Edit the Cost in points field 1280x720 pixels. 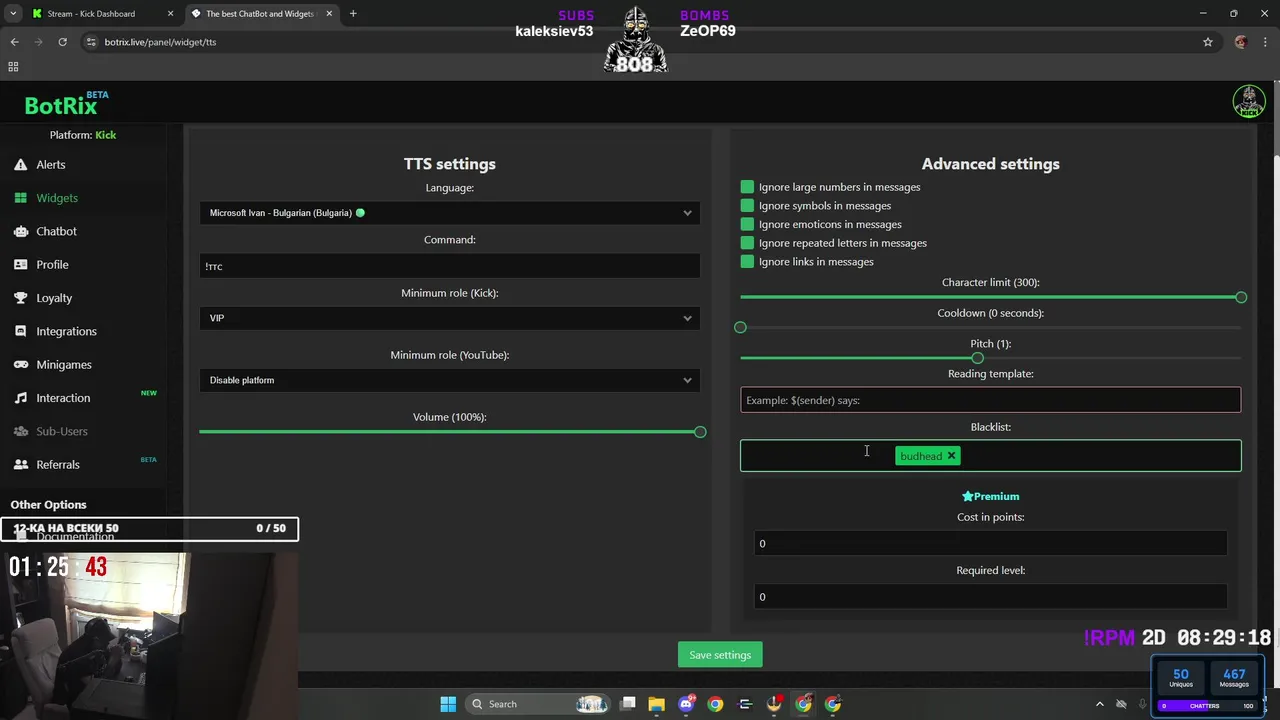click(x=990, y=543)
